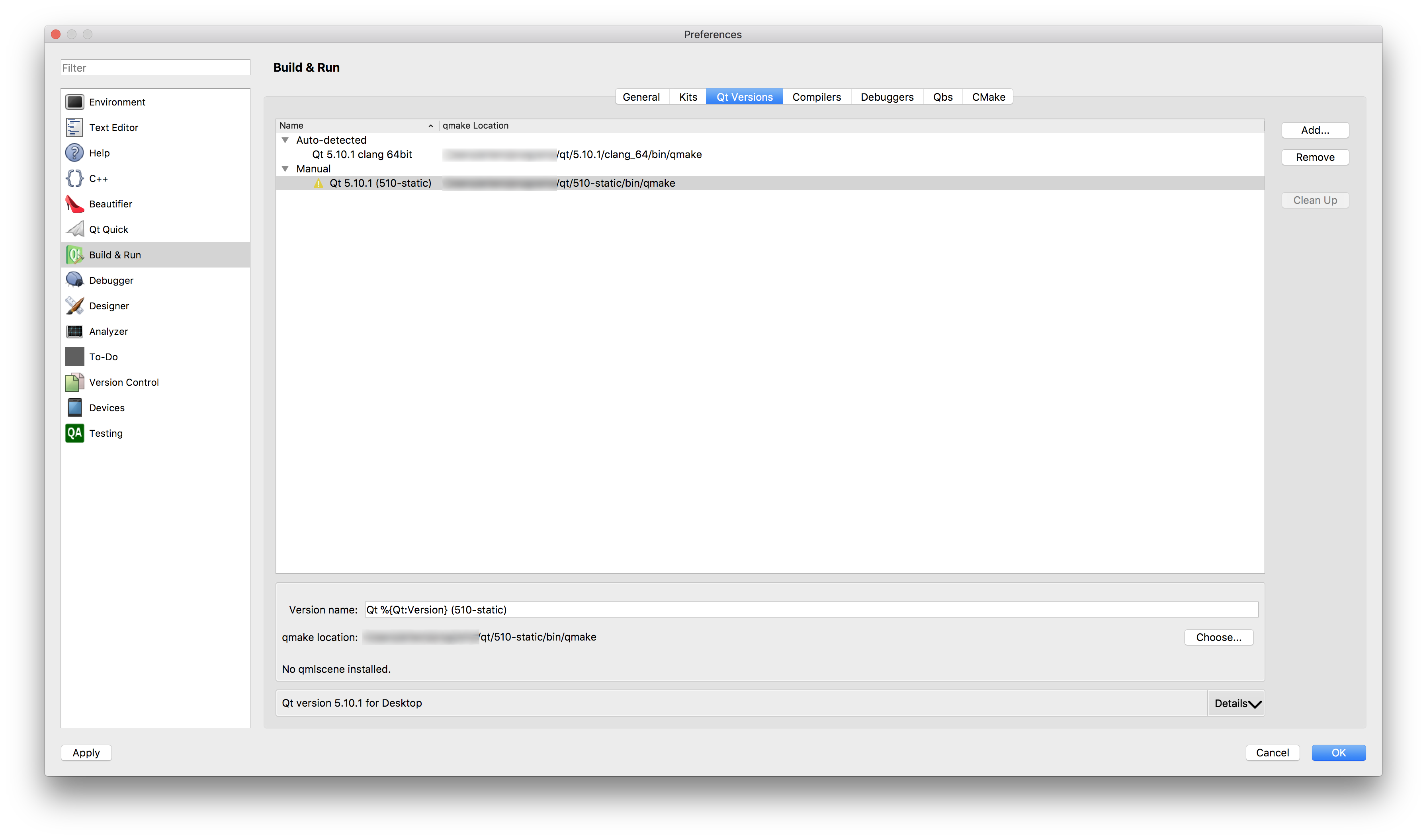Edit the Version name field
1427x840 pixels.
811,609
